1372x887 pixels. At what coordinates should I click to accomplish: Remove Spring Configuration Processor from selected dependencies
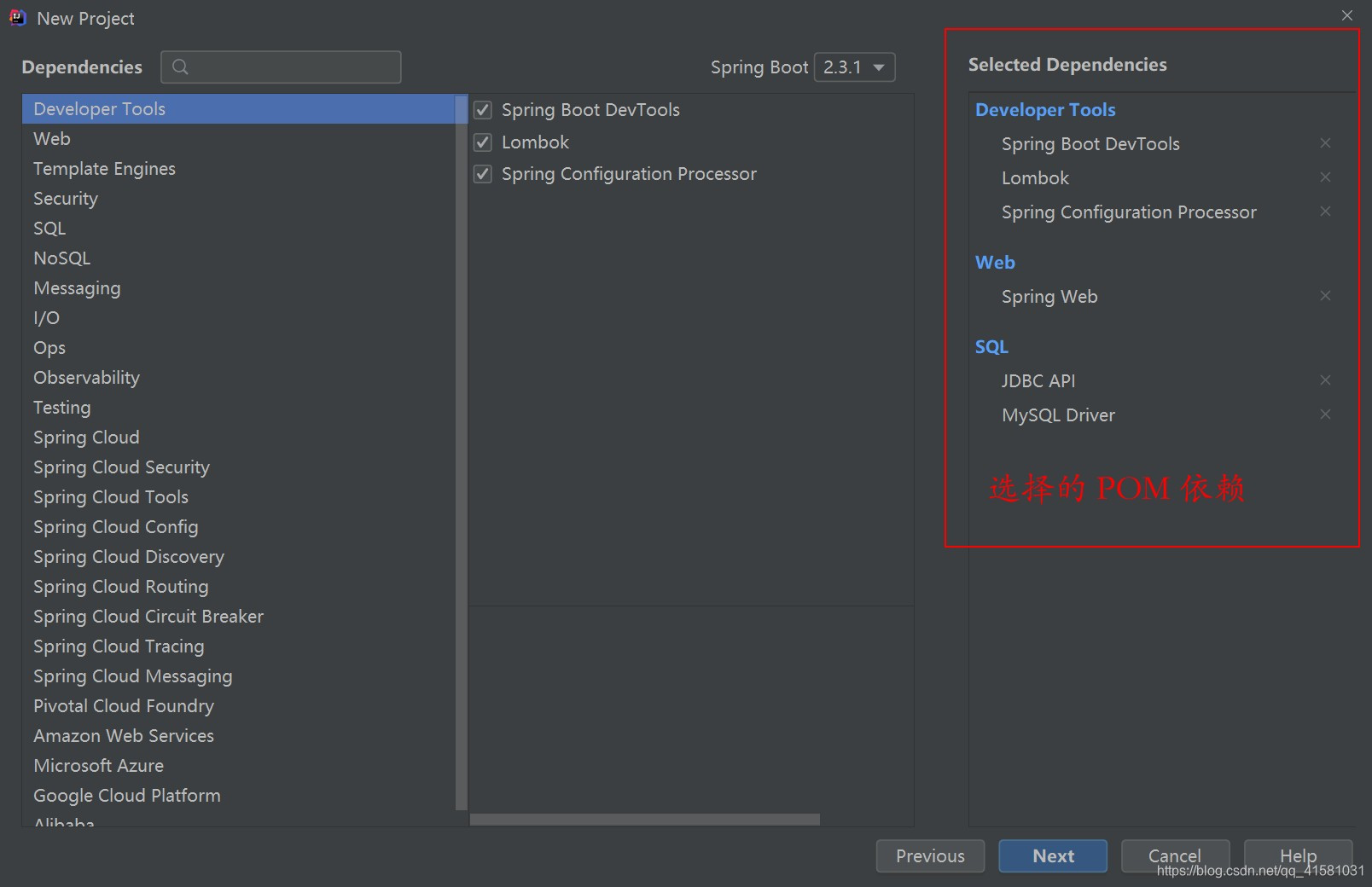(1325, 212)
